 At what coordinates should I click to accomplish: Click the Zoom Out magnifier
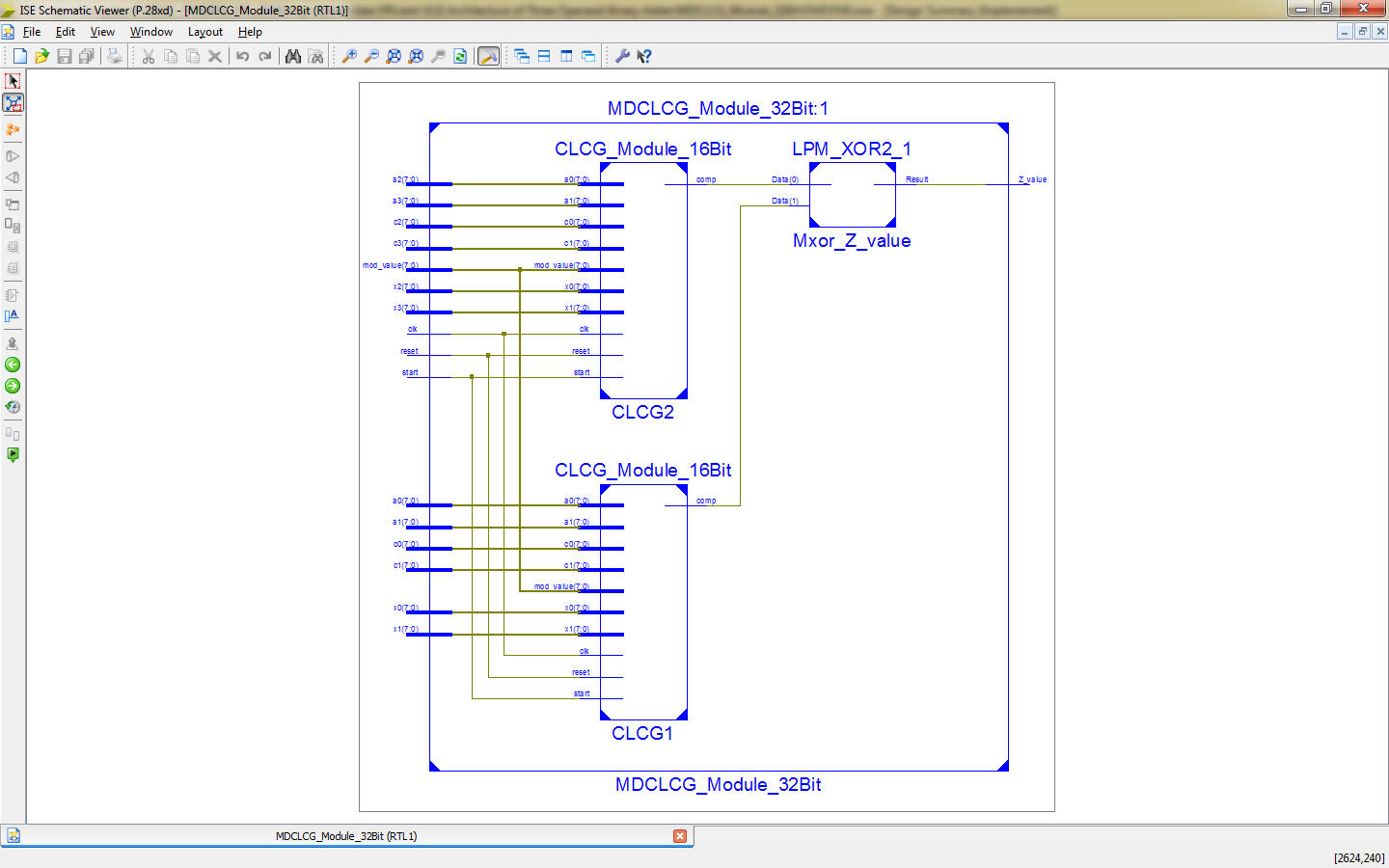point(371,56)
